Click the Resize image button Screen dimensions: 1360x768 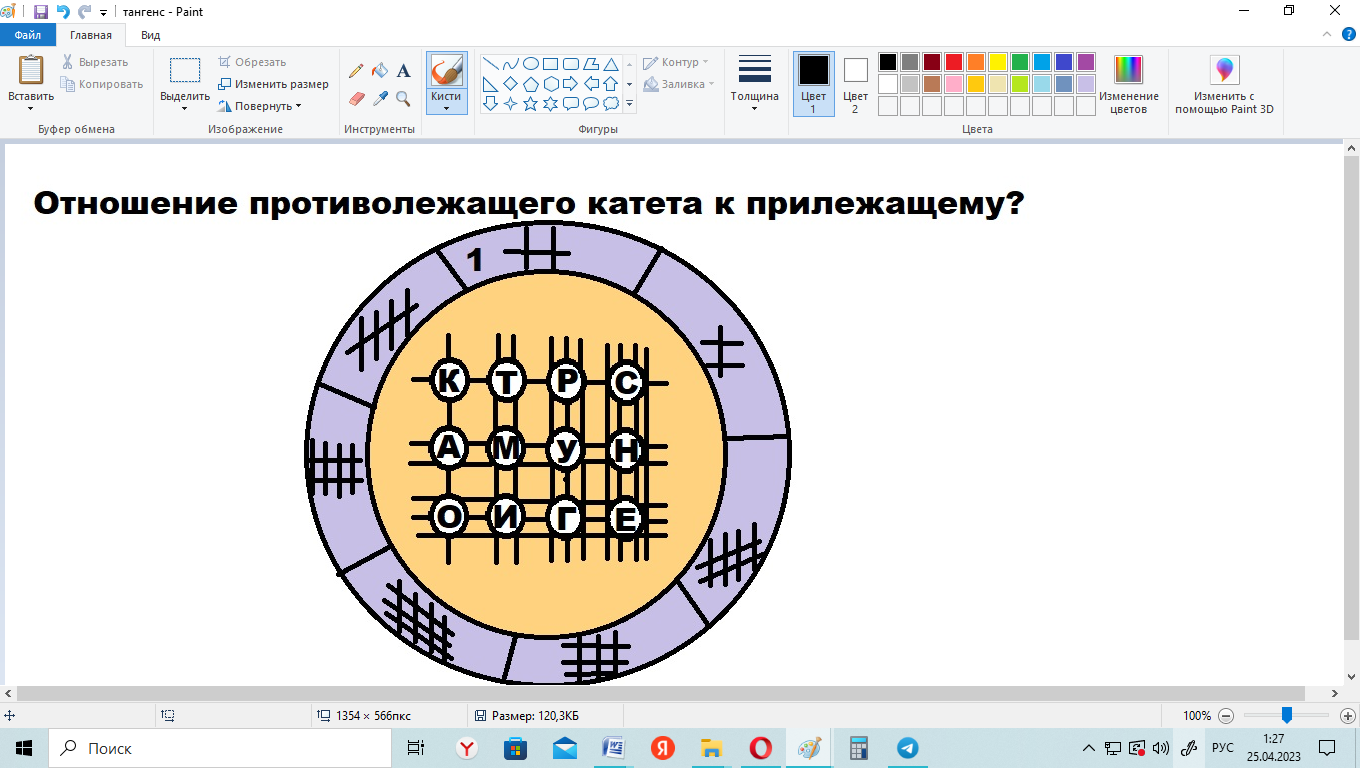[x=273, y=84]
